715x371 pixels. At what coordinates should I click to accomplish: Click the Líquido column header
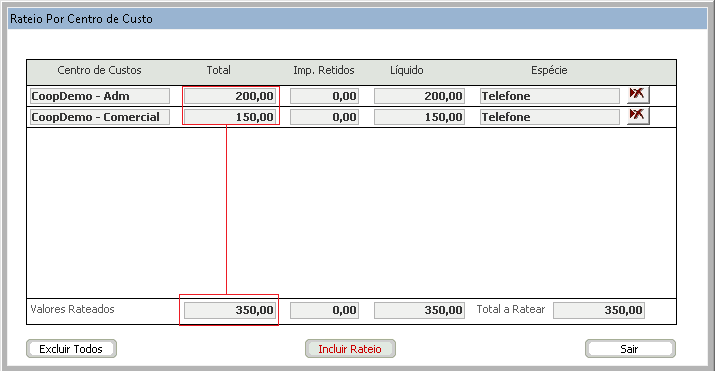point(407,70)
